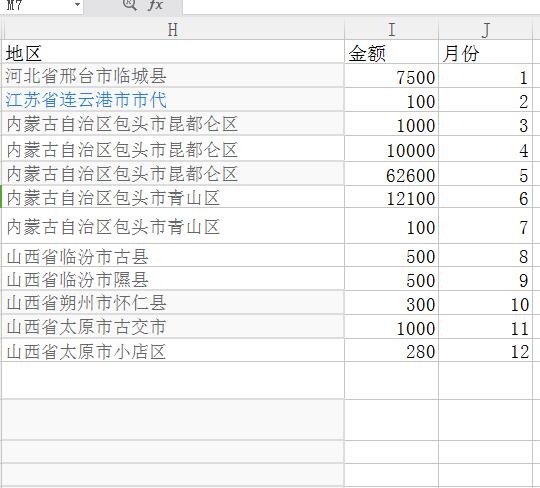
Task: Focus the formula bar input field
Action: [361, 6]
